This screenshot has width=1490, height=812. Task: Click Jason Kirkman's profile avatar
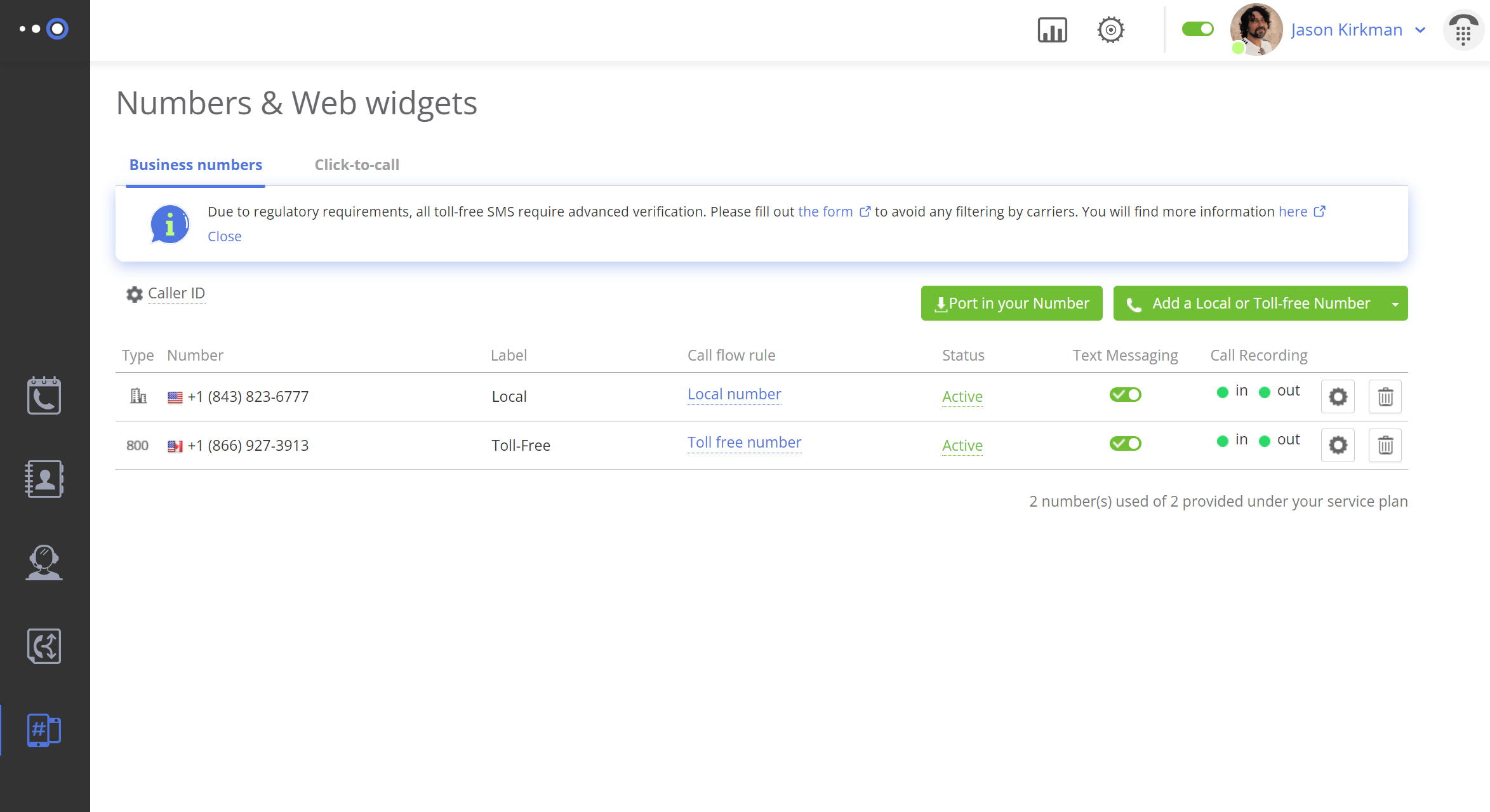[1256, 29]
